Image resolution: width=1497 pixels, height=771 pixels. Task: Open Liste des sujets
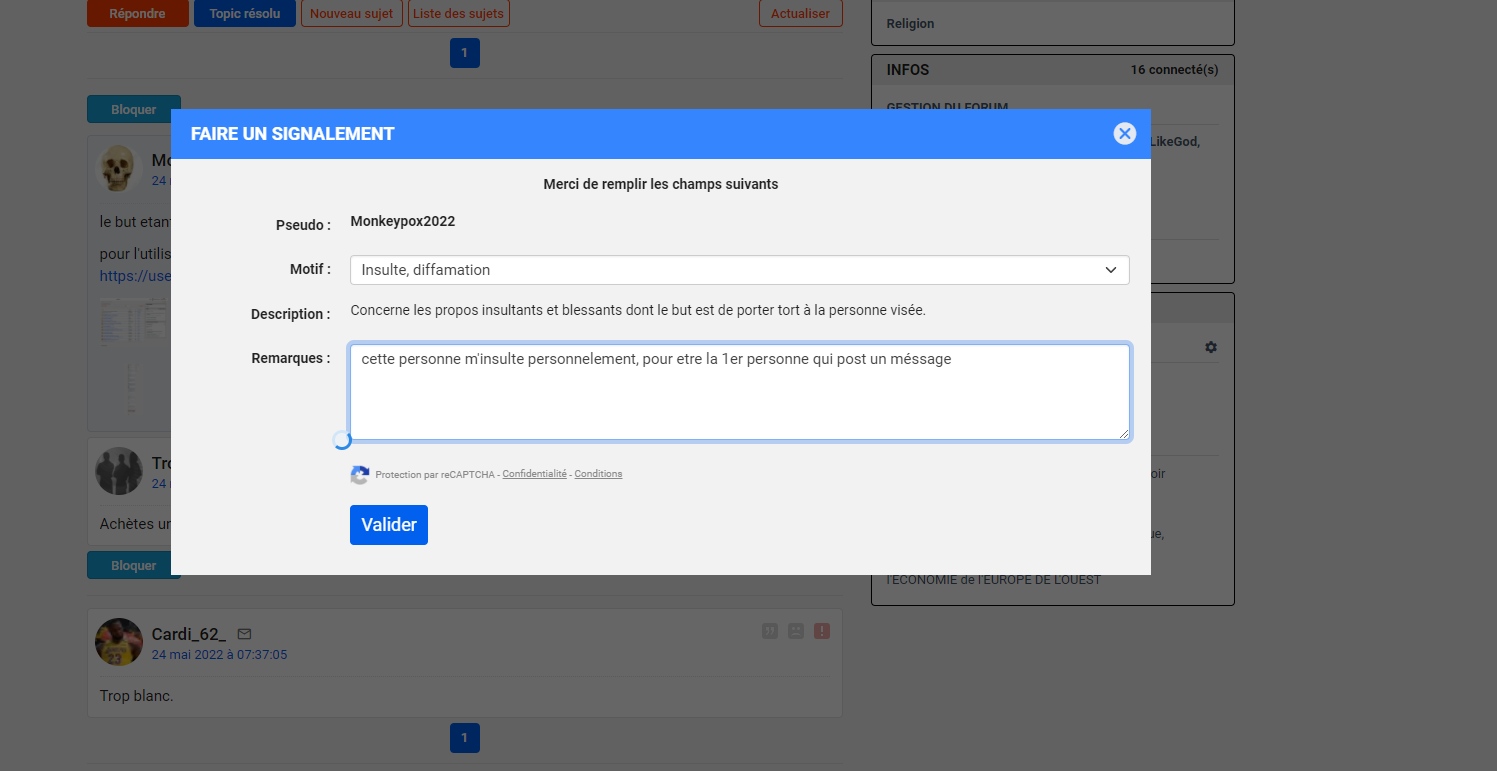point(458,14)
